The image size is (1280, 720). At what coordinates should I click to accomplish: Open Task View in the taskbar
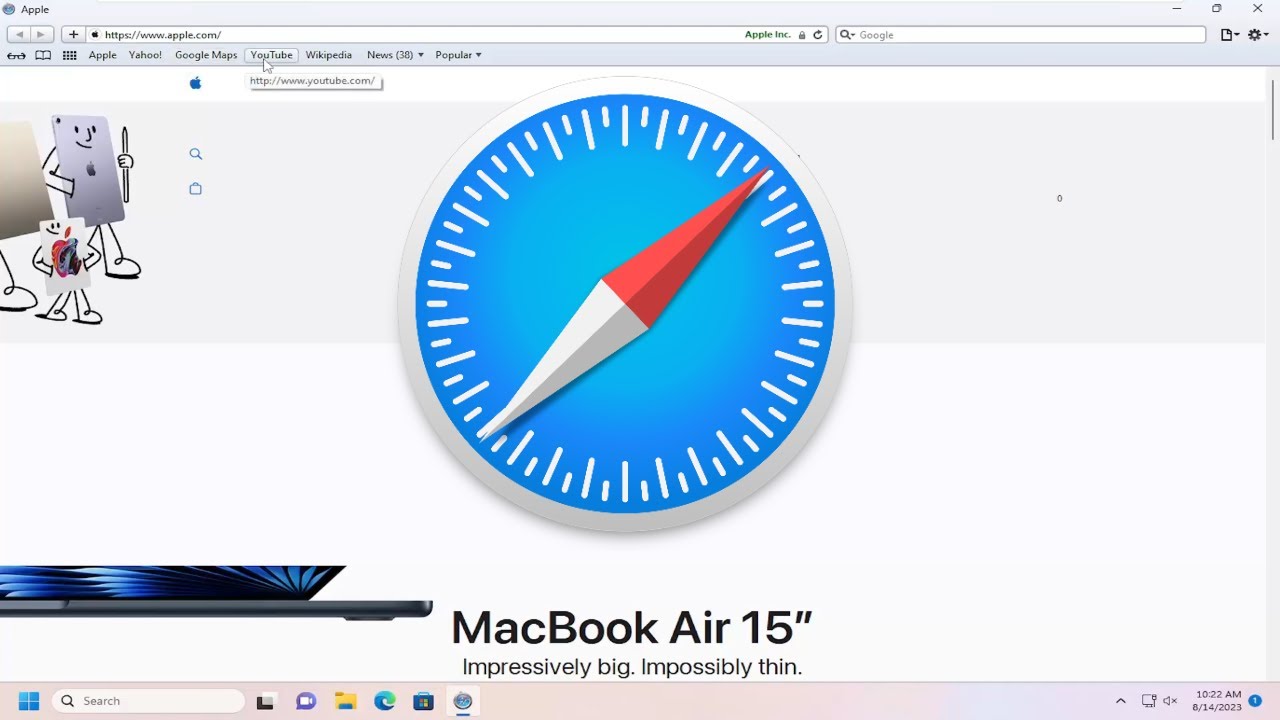265,702
